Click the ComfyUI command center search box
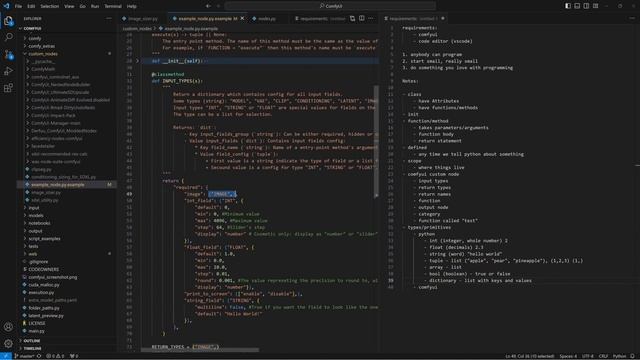The height and width of the screenshot is (360, 640). 330,6
